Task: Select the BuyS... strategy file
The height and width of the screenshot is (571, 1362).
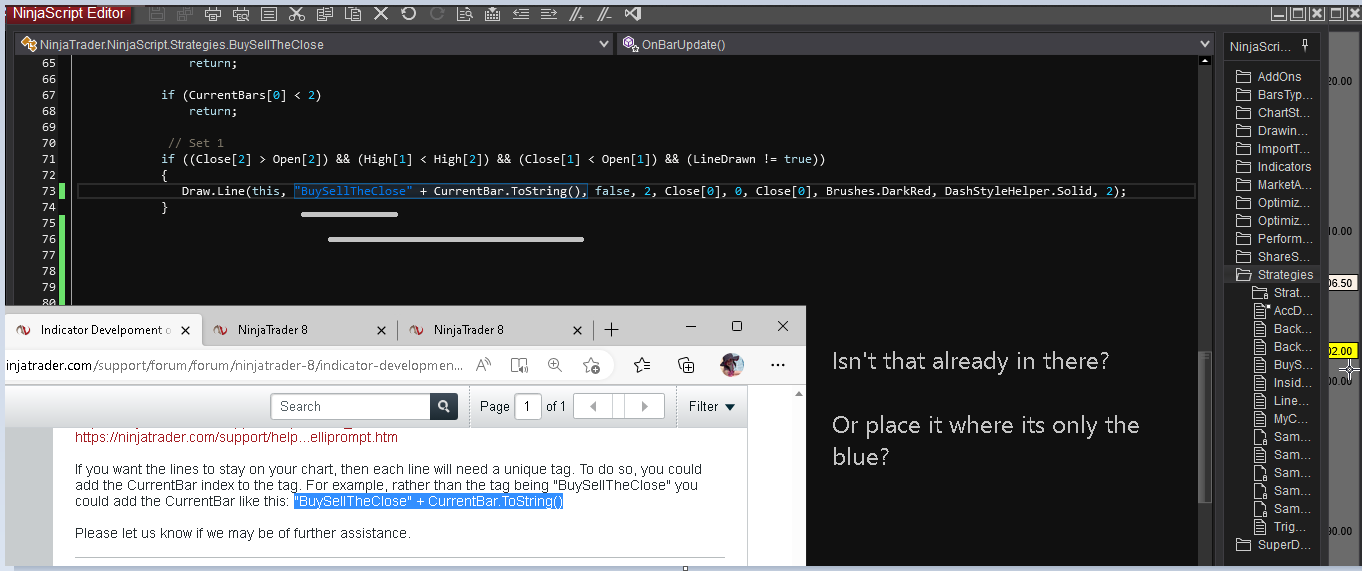Action: coord(1283,365)
